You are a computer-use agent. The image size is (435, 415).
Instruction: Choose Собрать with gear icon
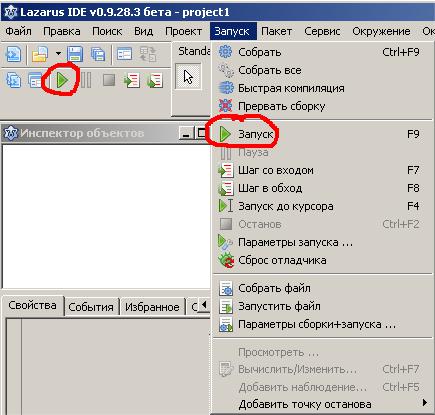pos(323,52)
